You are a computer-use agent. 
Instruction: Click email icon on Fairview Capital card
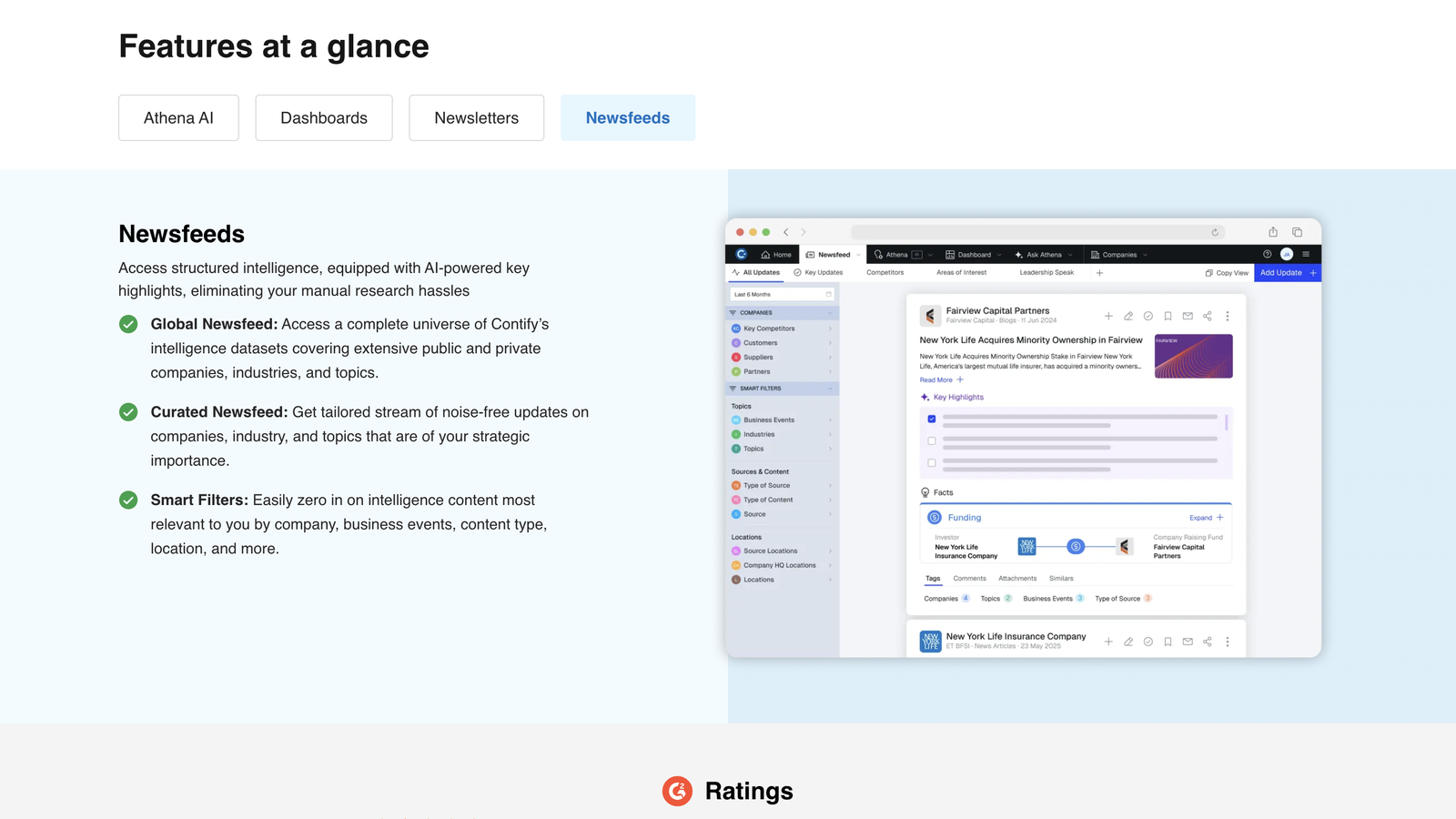(1188, 316)
